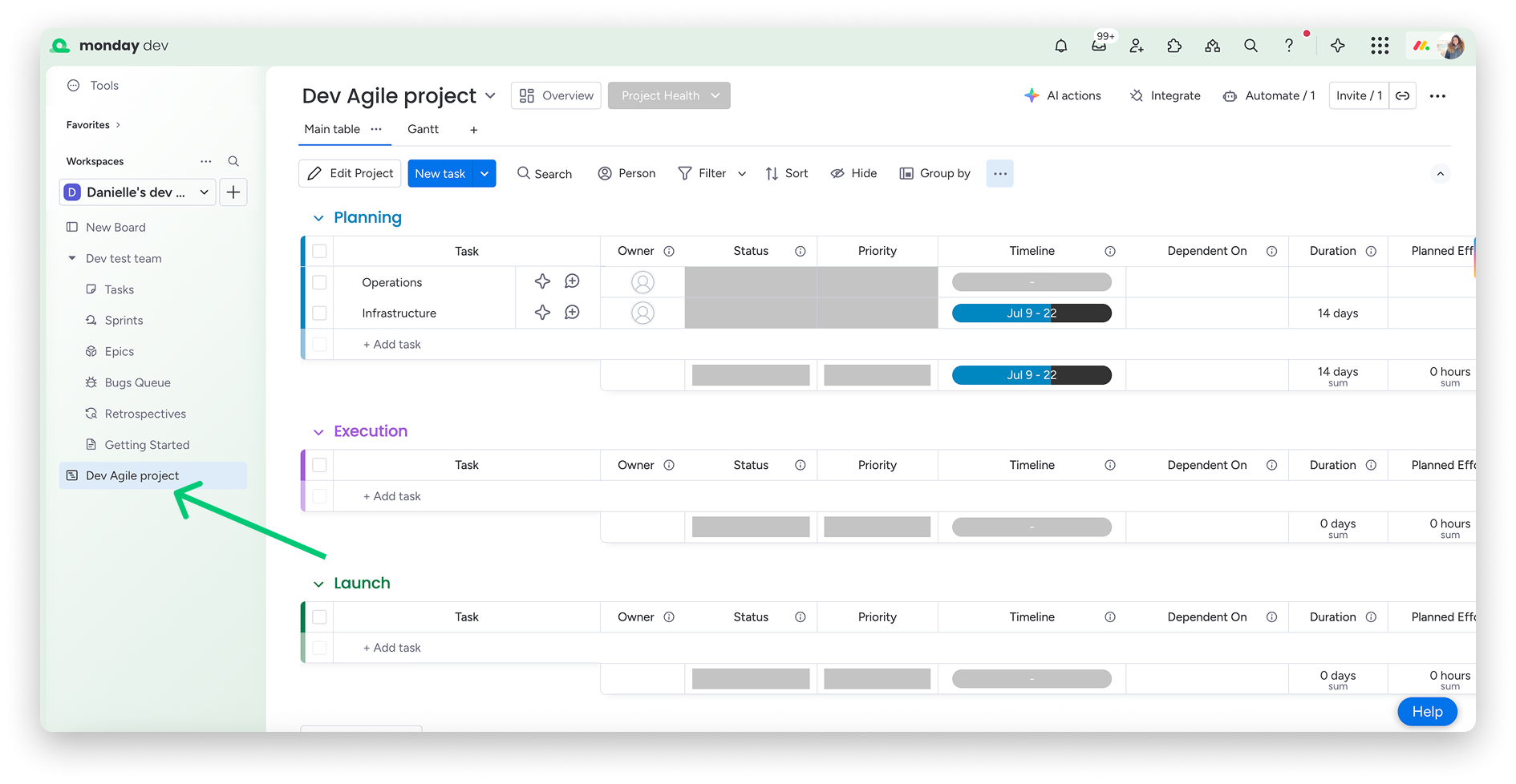Click Edit Project button
The height and width of the screenshot is (784, 1516).
pos(350,173)
